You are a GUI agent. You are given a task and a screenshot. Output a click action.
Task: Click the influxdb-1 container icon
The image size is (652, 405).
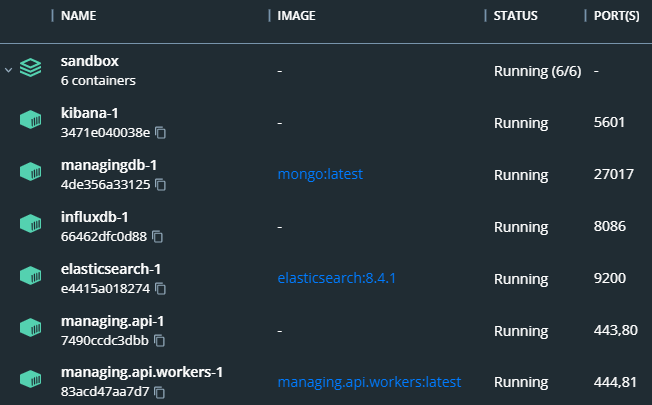coord(31,226)
